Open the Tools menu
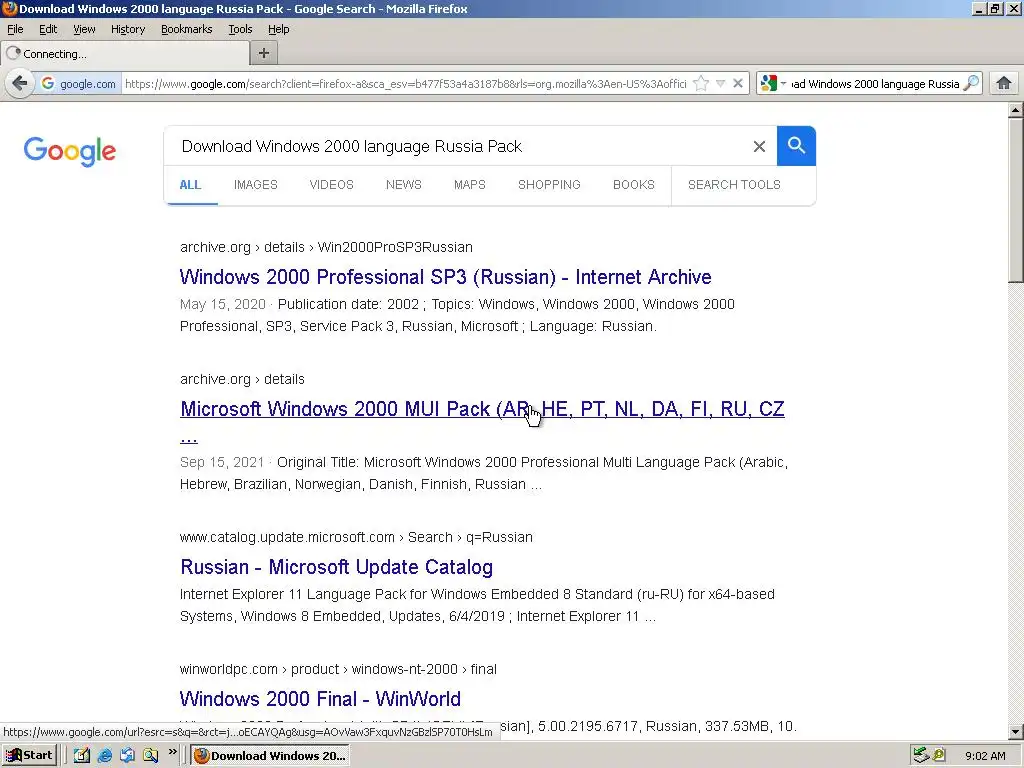Image resolution: width=1024 pixels, height=768 pixels. (240, 29)
